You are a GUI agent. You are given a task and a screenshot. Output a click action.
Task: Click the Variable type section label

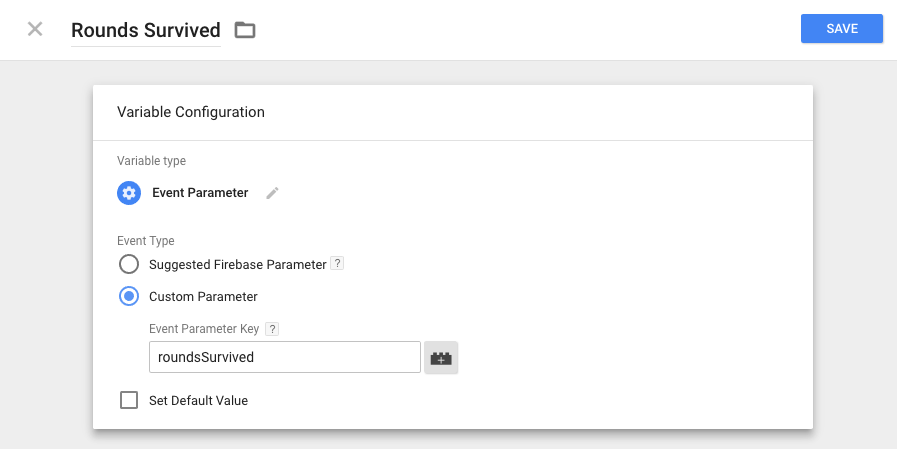pos(152,161)
